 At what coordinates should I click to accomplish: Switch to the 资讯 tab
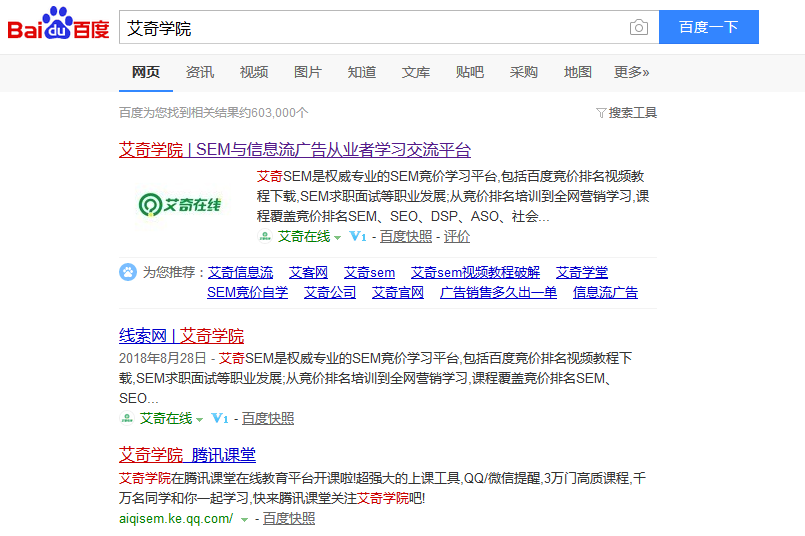pos(200,72)
